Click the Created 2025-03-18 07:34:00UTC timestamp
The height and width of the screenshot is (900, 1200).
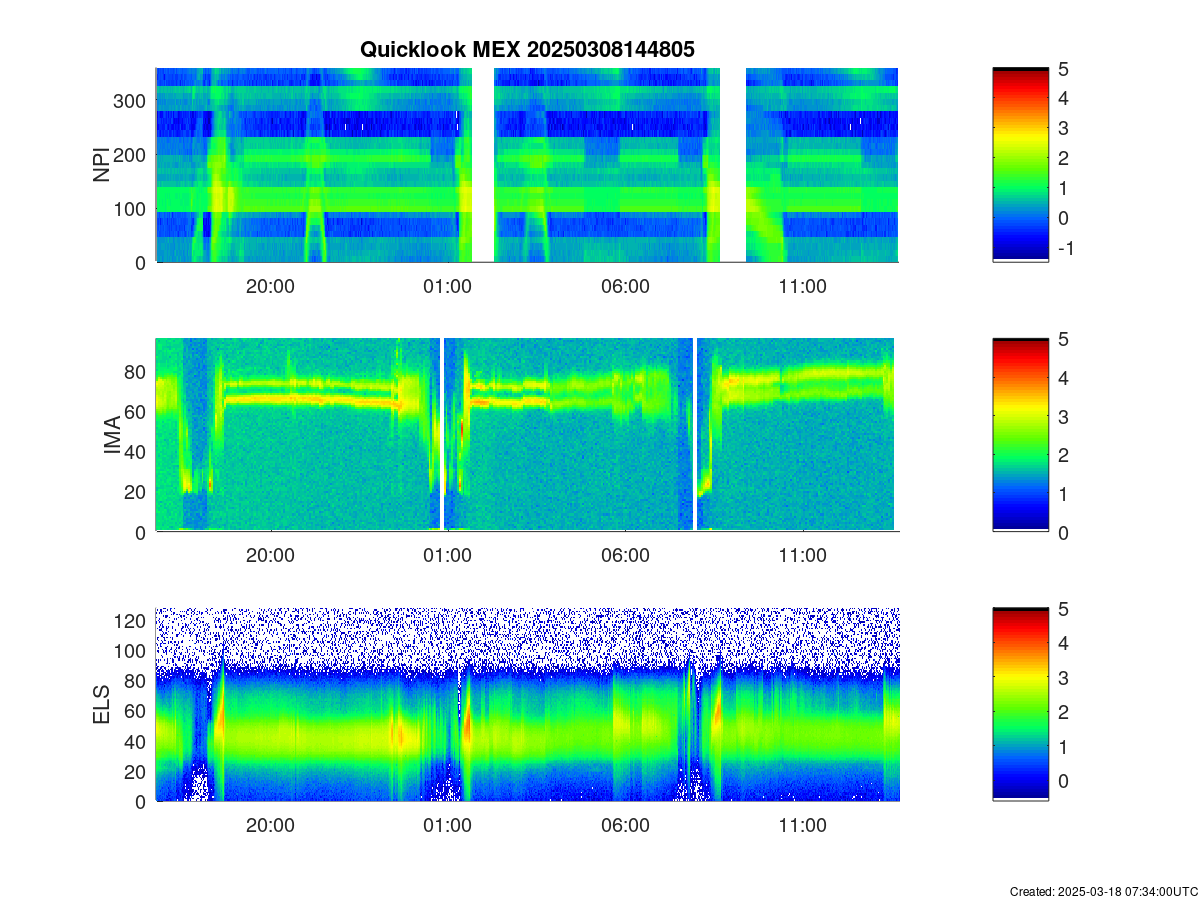(1103, 891)
